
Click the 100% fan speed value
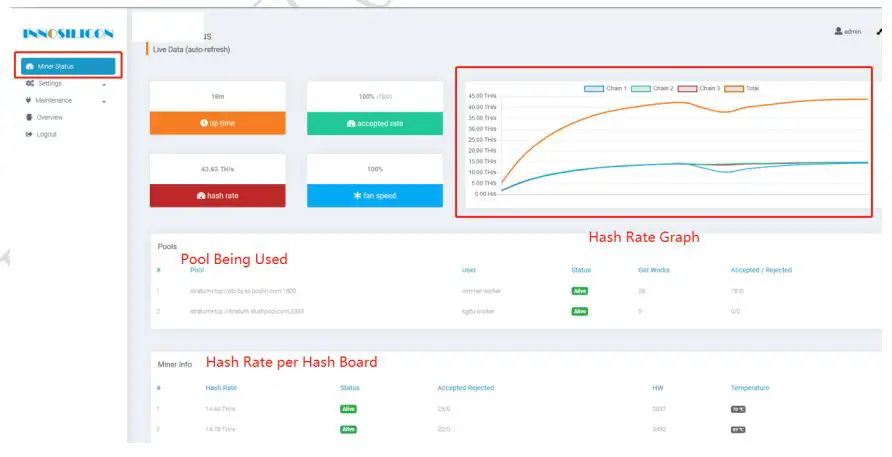coord(375,169)
